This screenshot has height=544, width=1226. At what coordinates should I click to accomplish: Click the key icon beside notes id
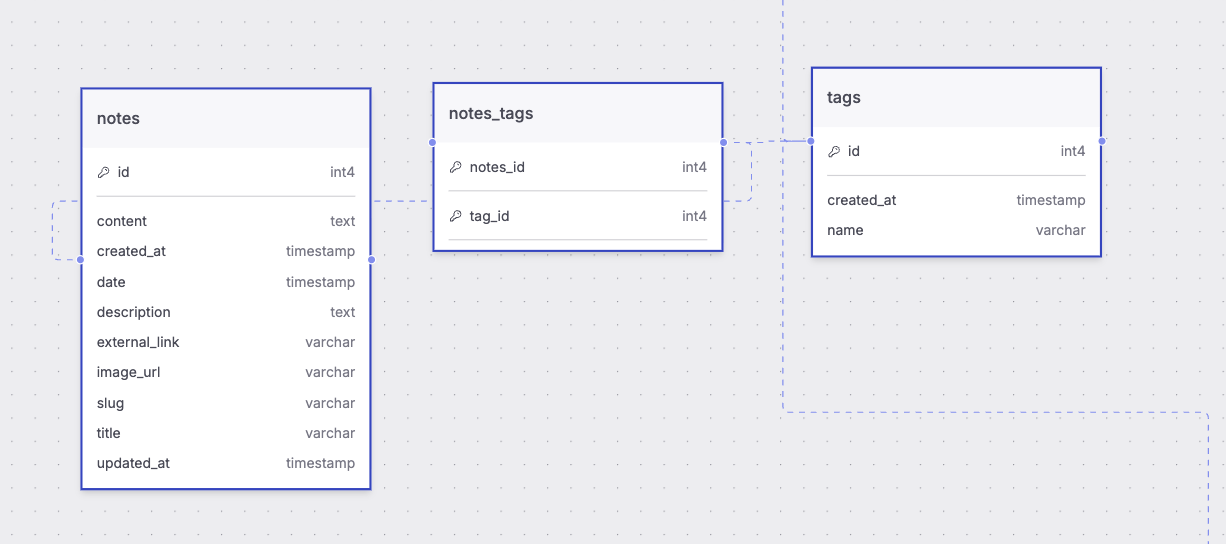(103, 172)
